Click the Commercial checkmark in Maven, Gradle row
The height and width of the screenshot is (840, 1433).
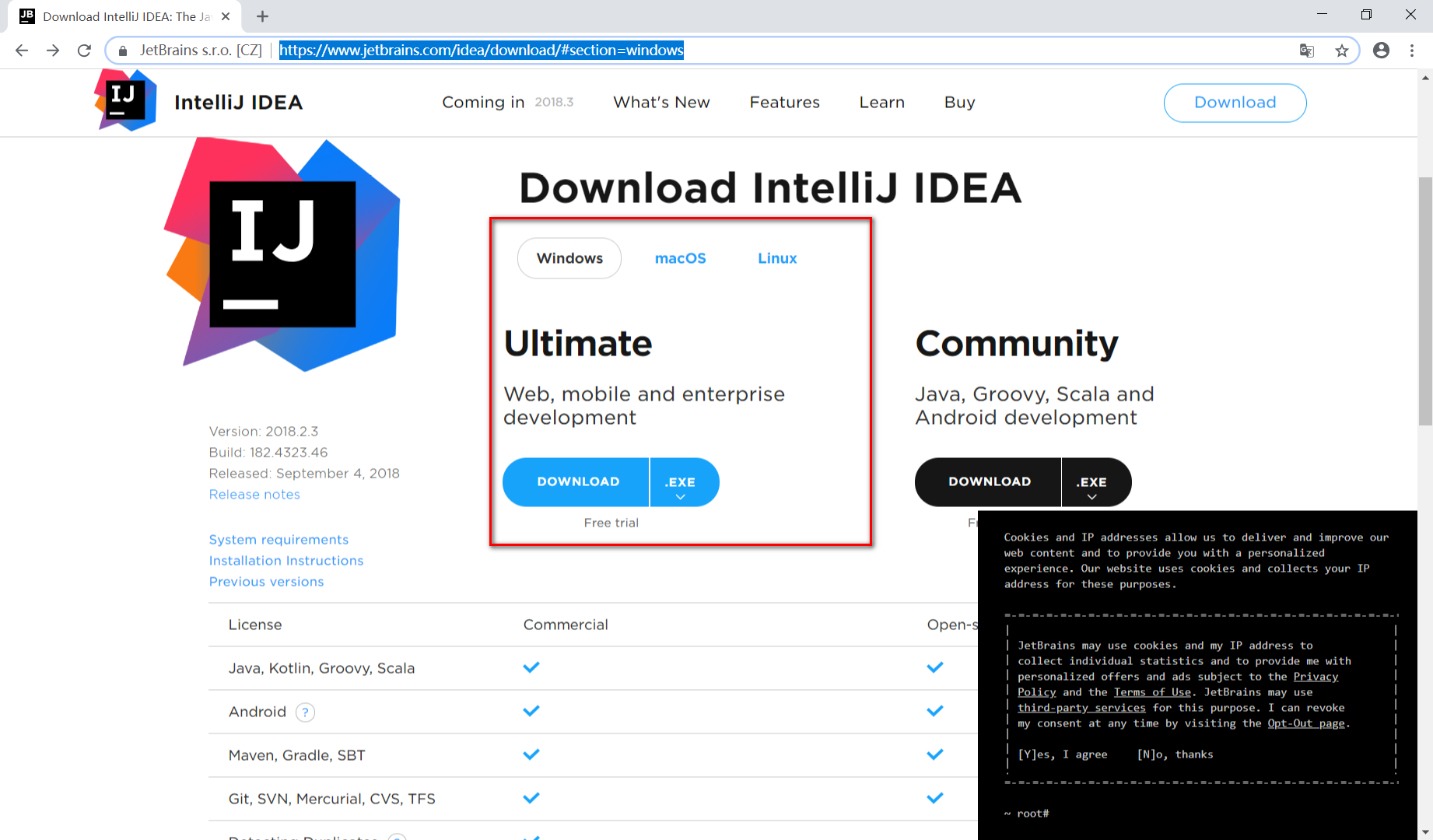tap(531, 754)
